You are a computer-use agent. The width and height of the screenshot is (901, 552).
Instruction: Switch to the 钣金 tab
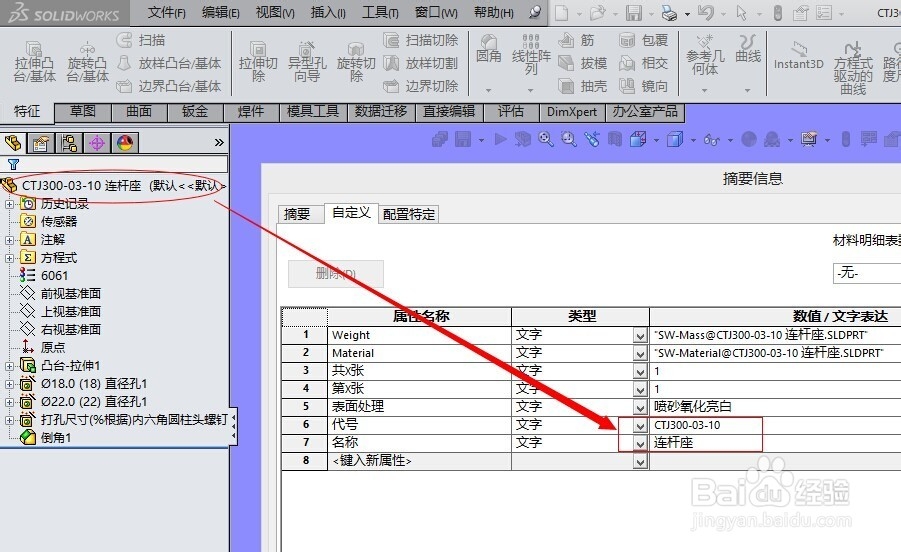pos(195,111)
